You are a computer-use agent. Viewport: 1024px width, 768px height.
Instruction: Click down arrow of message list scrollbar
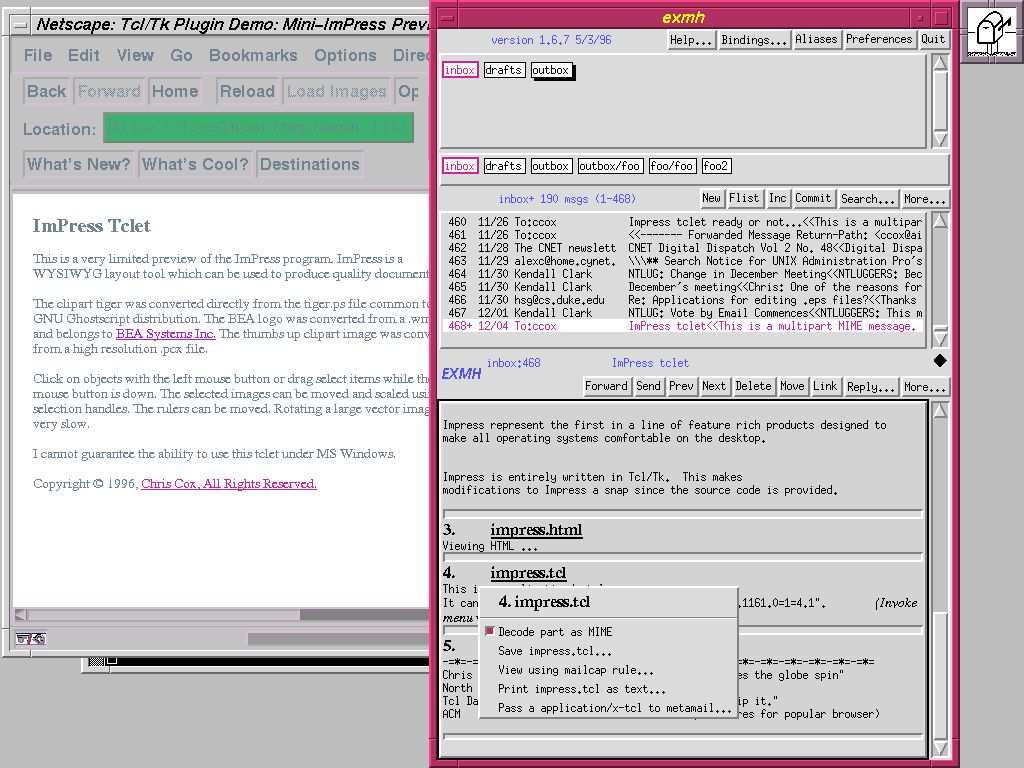tap(940, 338)
